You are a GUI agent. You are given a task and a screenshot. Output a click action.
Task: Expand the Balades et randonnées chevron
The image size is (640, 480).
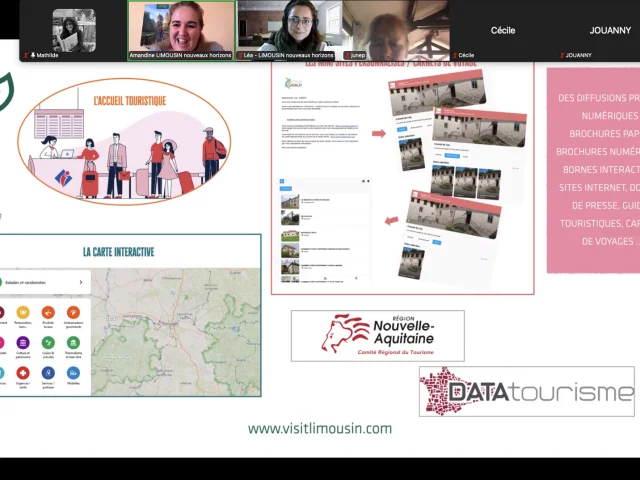tap(81, 282)
